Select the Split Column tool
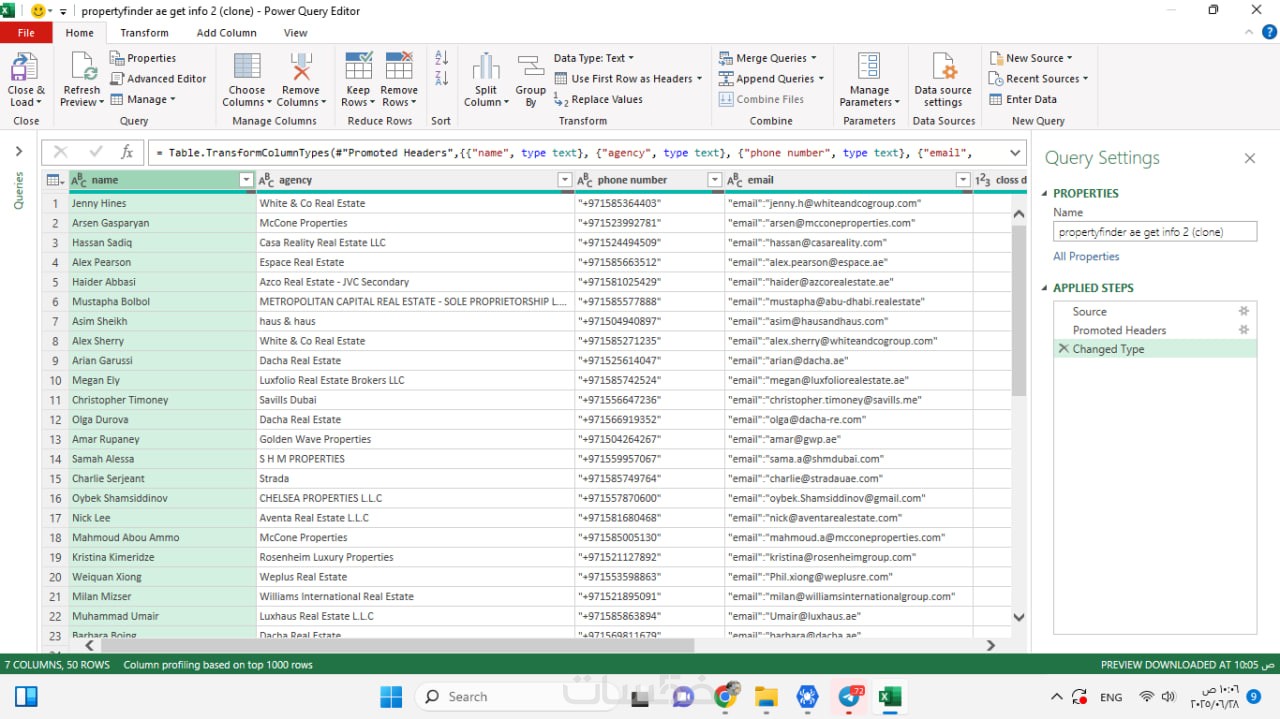This screenshot has width=1280, height=719. pyautogui.click(x=486, y=68)
